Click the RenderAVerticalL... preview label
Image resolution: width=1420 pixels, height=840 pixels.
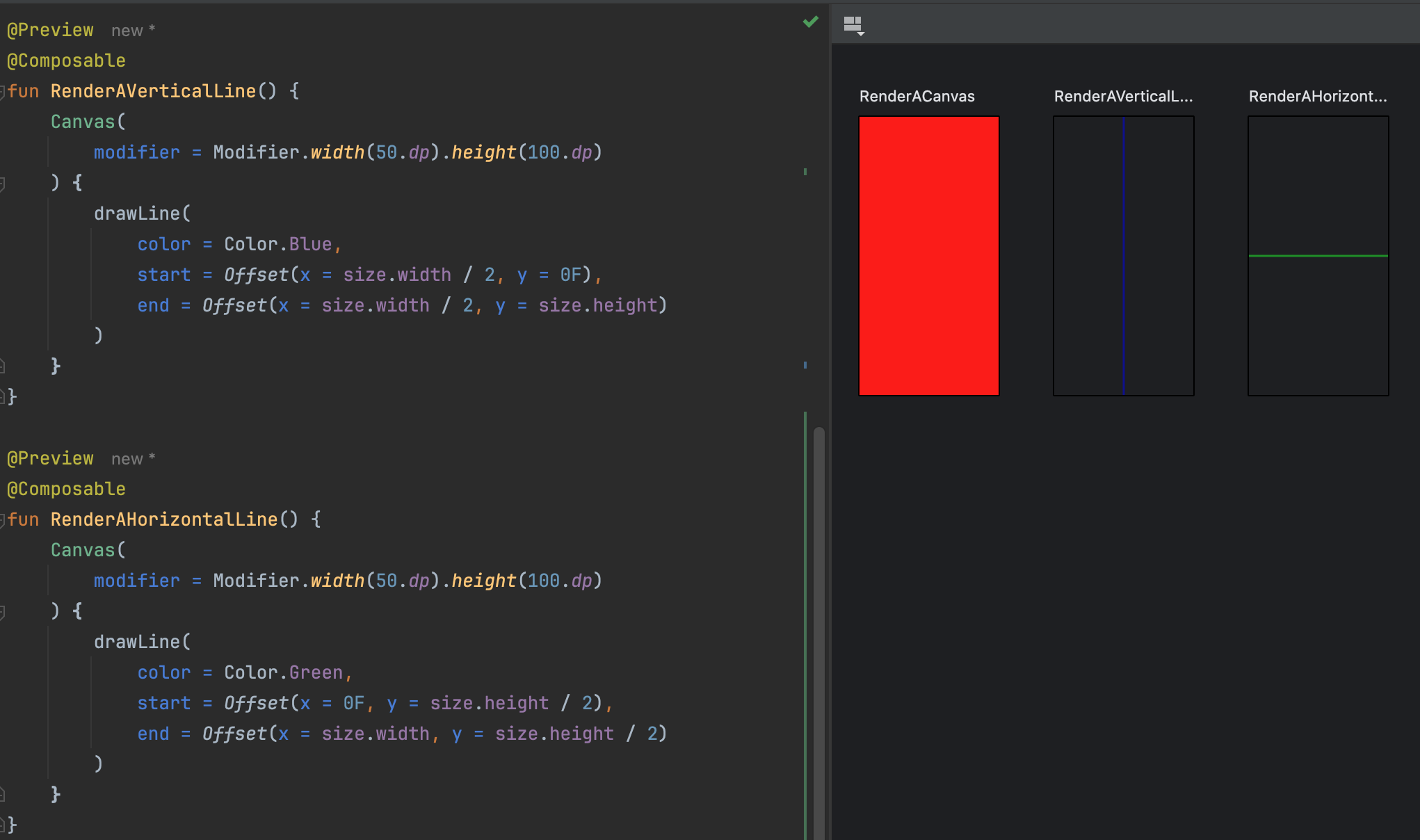(1123, 97)
